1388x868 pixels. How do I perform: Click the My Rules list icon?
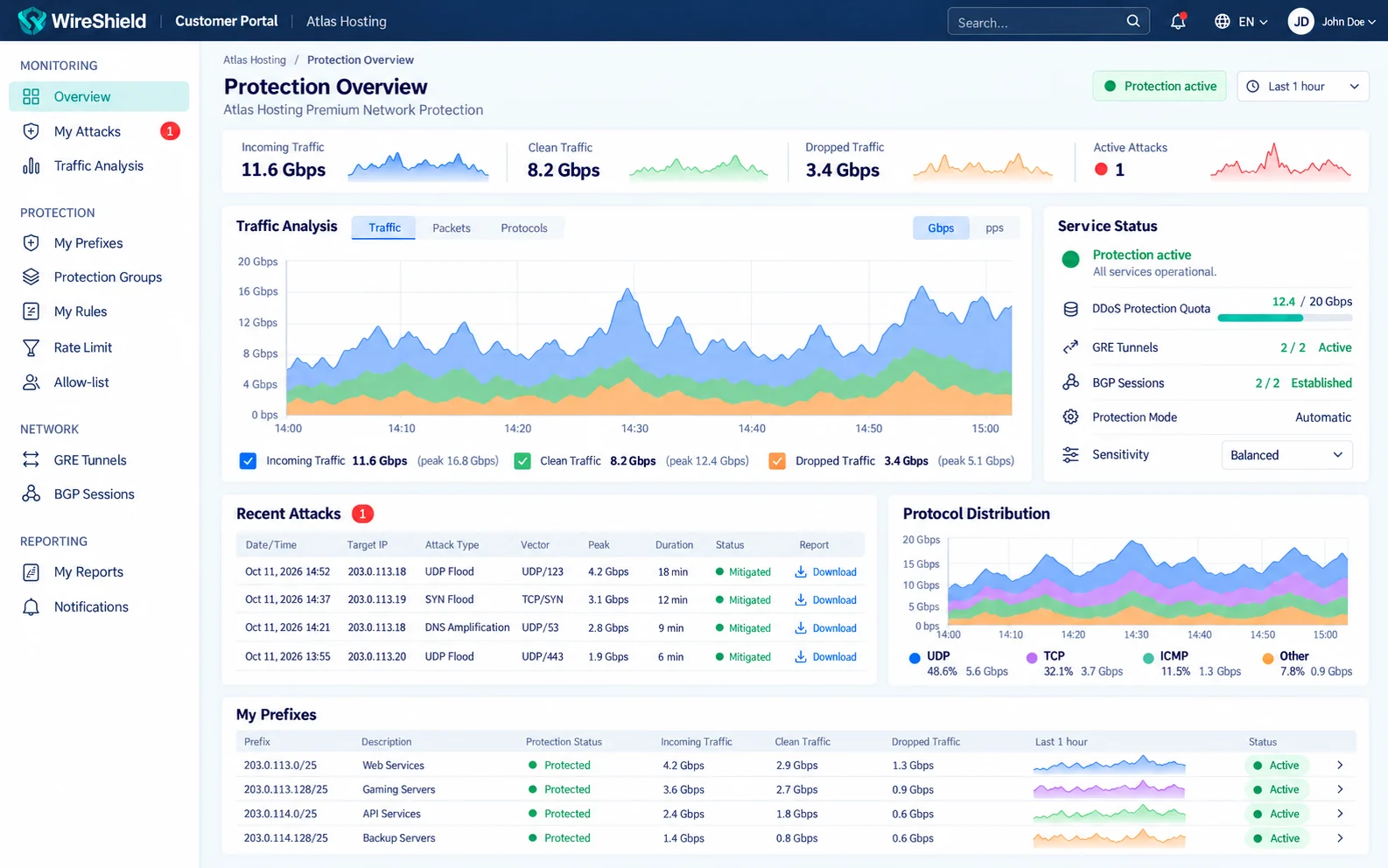tap(31, 311)
